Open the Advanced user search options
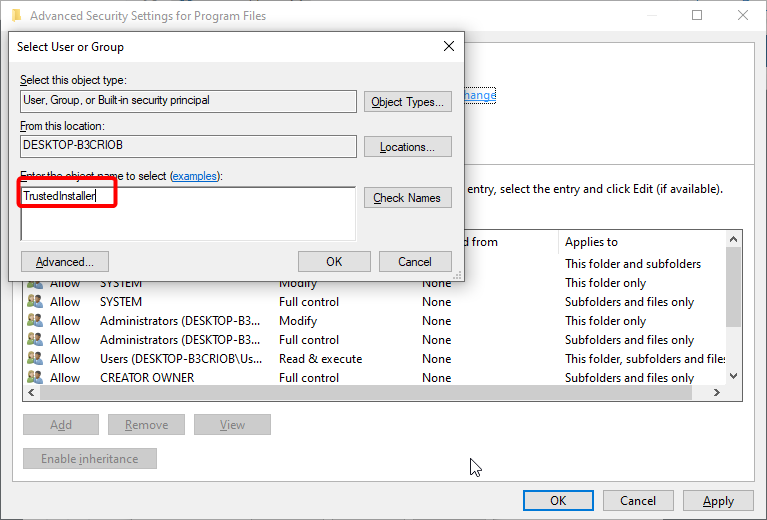 (65, 262)
